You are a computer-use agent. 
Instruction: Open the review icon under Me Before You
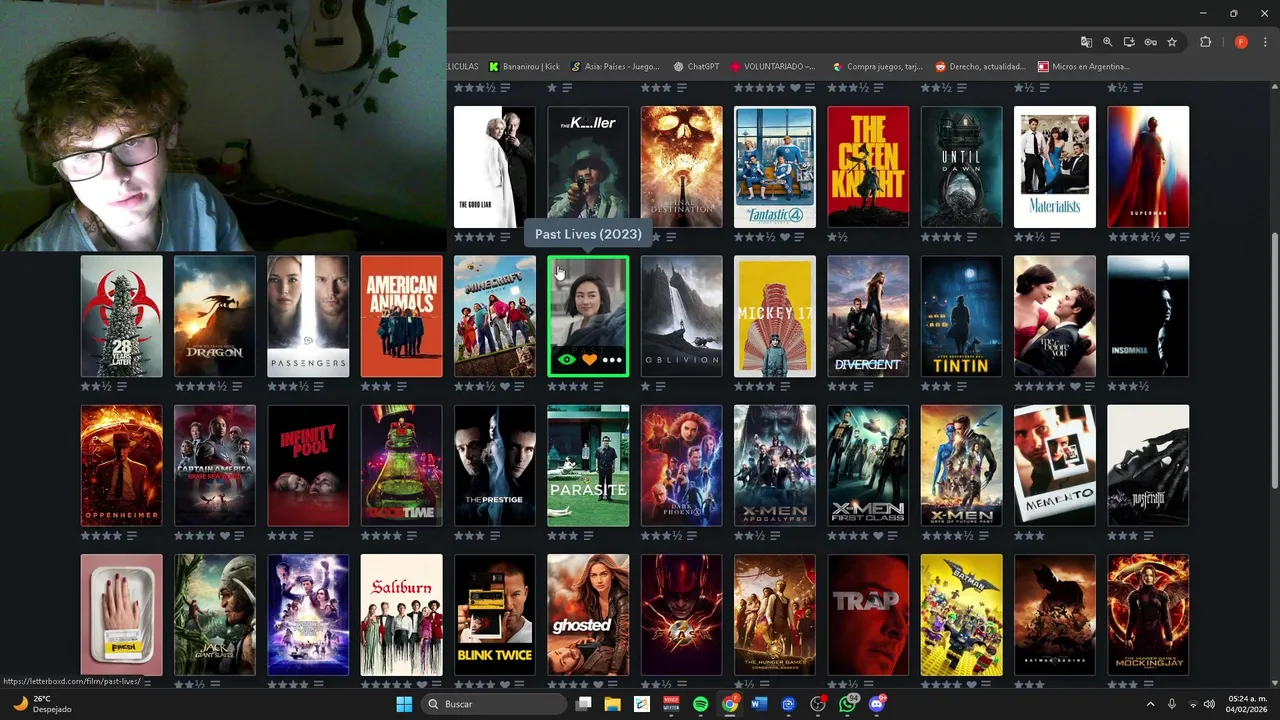point(1091,387)
